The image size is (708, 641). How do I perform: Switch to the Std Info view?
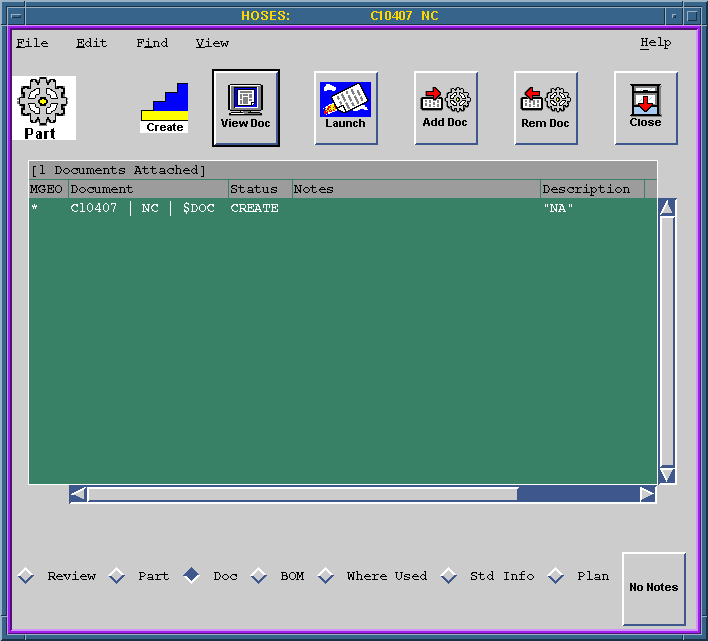tap(449, 576)
